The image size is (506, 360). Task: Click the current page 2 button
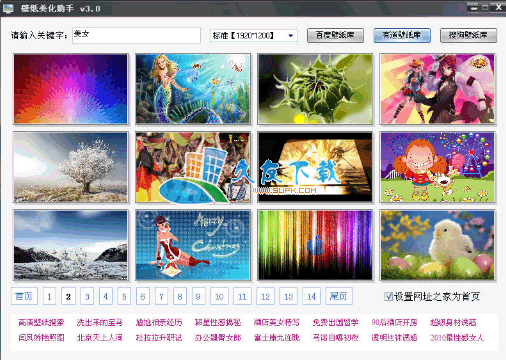pyautogui.click(x=68, y=296)
